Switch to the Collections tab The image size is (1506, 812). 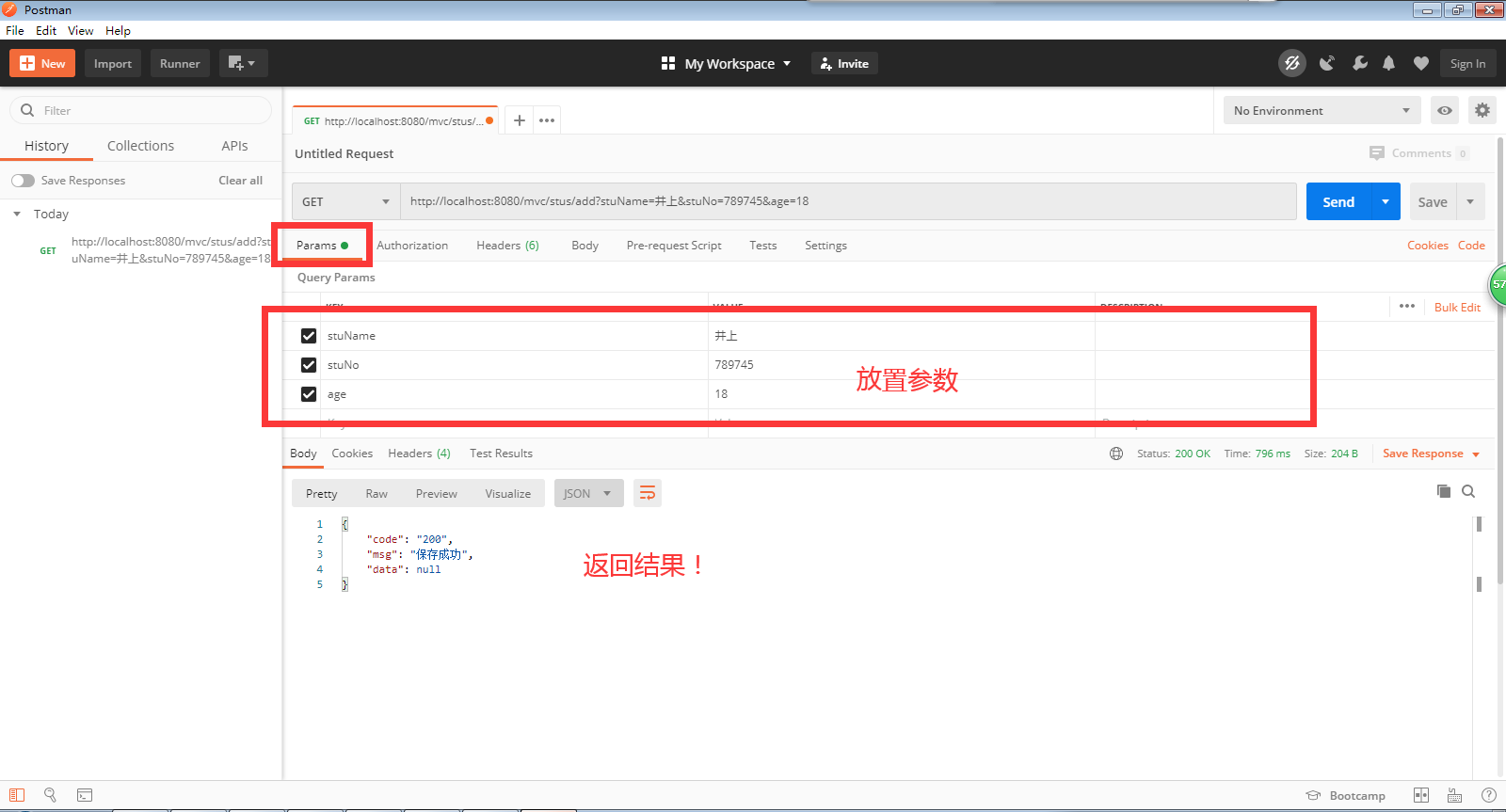tap(140, 146)
